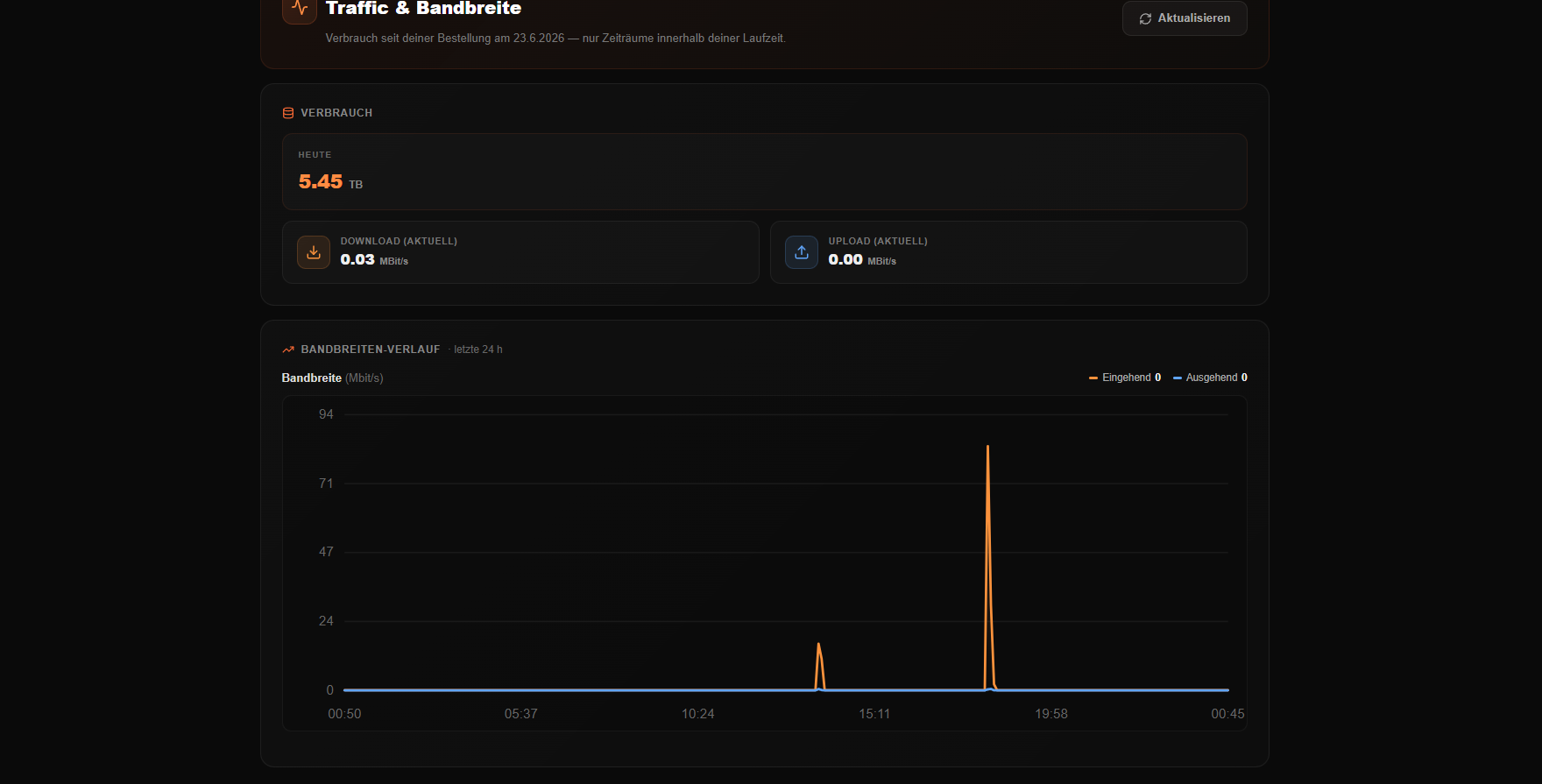Screen dimensions: 1542x784
Task: Click the 94 y-axis label
Action: pos(326,414)
